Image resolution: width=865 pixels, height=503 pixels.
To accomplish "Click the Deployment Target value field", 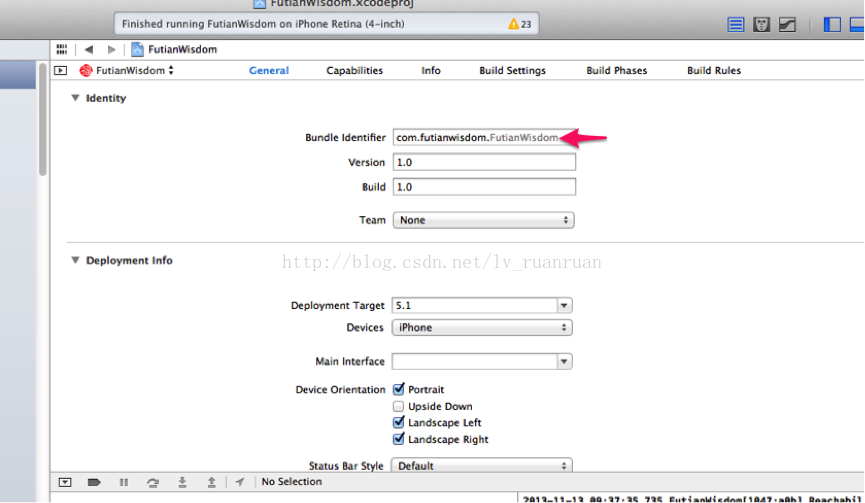I will tap(474, 305).
